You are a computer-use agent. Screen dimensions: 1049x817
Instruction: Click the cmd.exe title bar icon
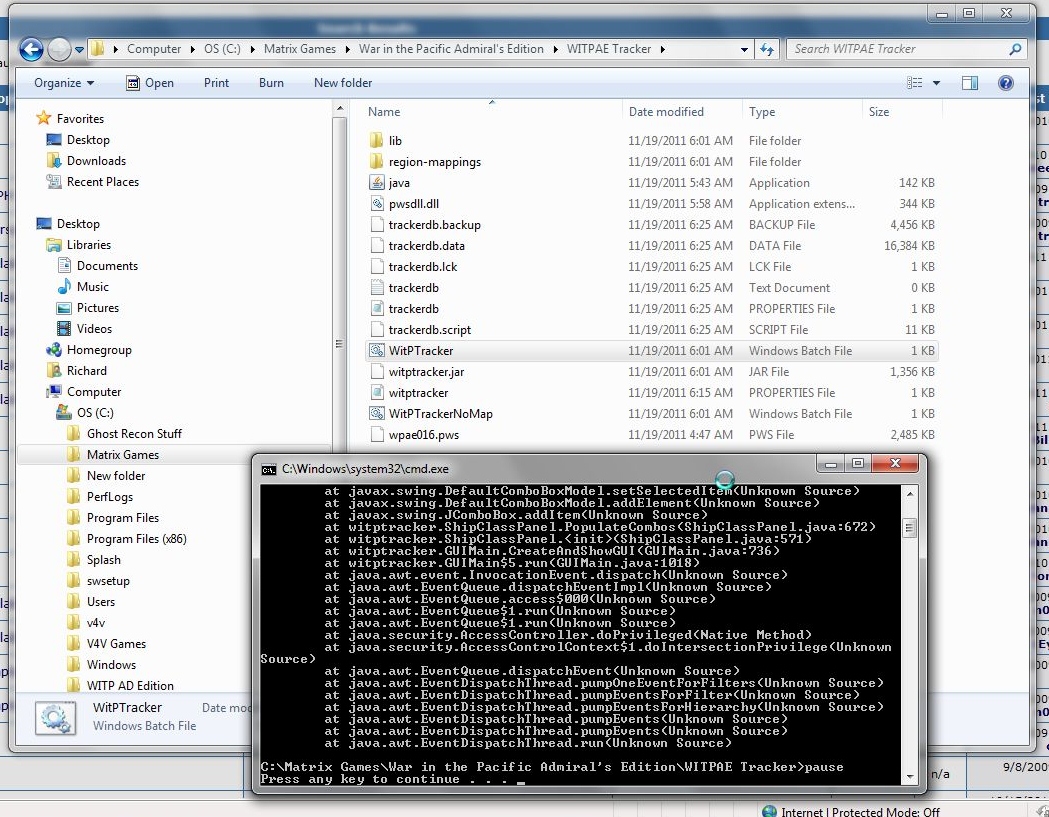tap(269, 468)
